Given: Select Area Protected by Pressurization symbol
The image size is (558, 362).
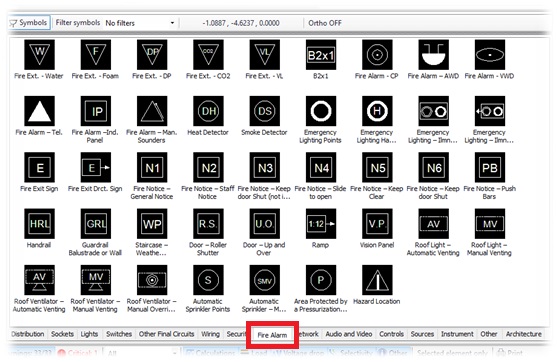Looking at the screenshot, I should (321, 280).
